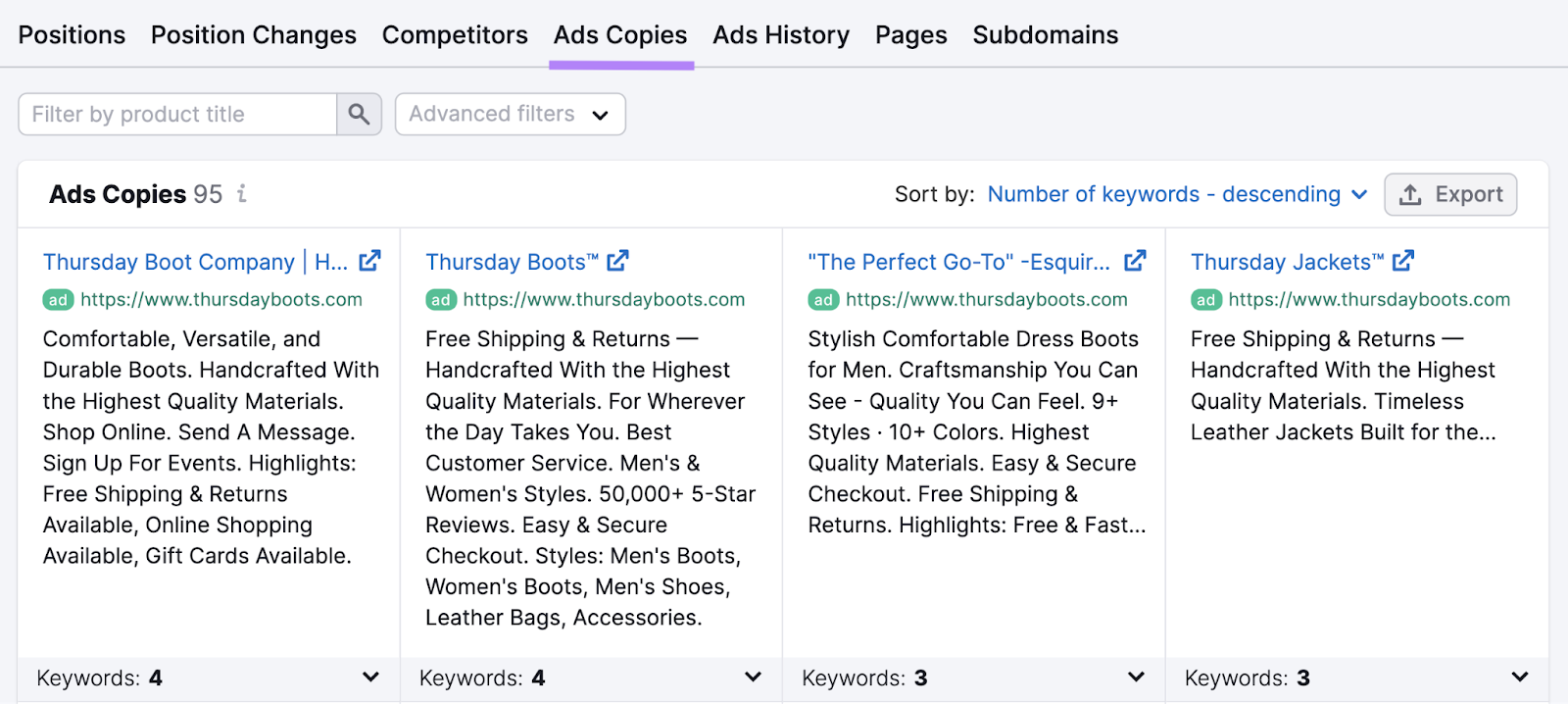
Task: Switch to the Subdomains tab
Action: click(1046, 35)
